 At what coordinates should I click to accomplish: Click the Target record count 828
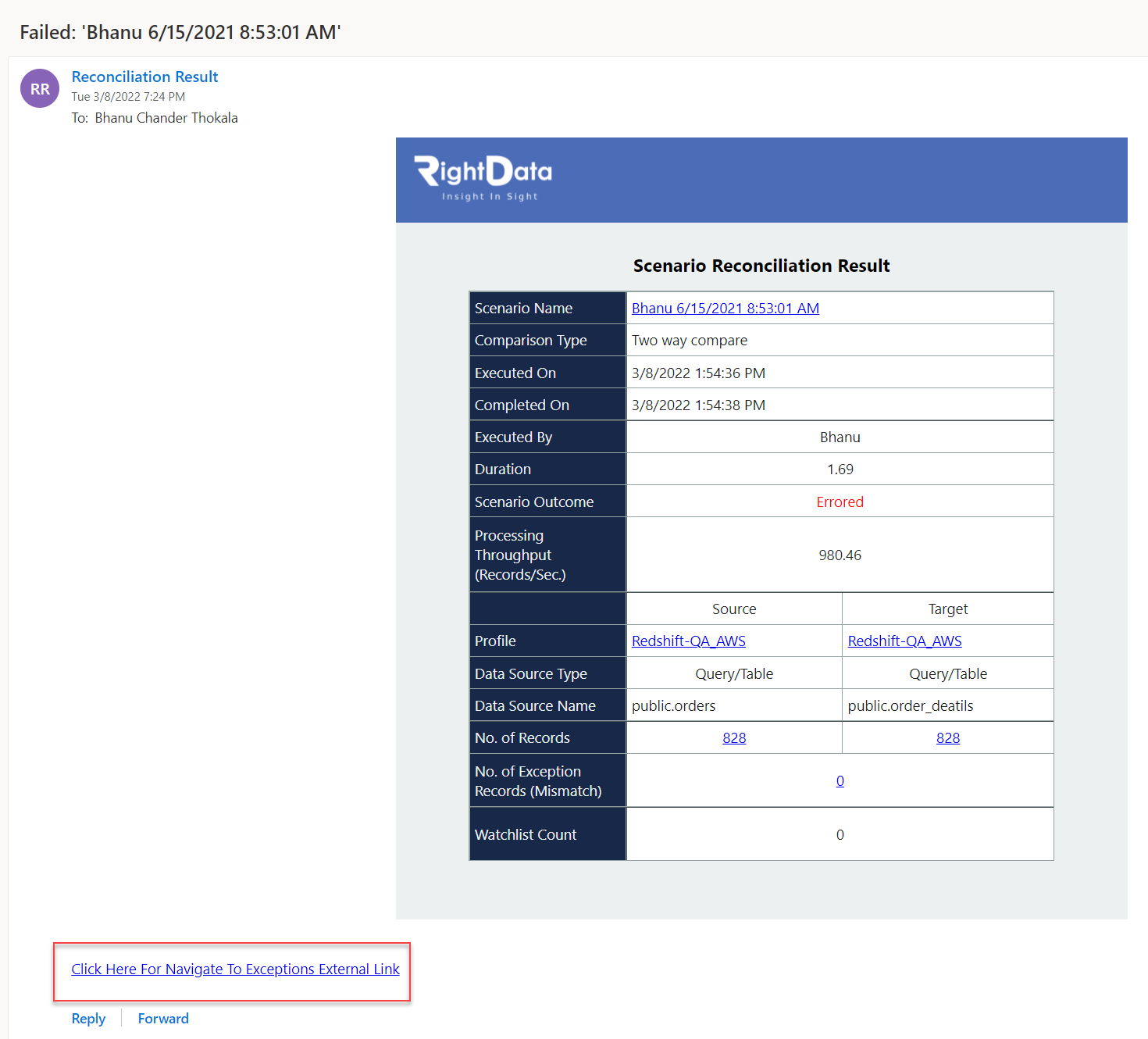click(948, 737)
